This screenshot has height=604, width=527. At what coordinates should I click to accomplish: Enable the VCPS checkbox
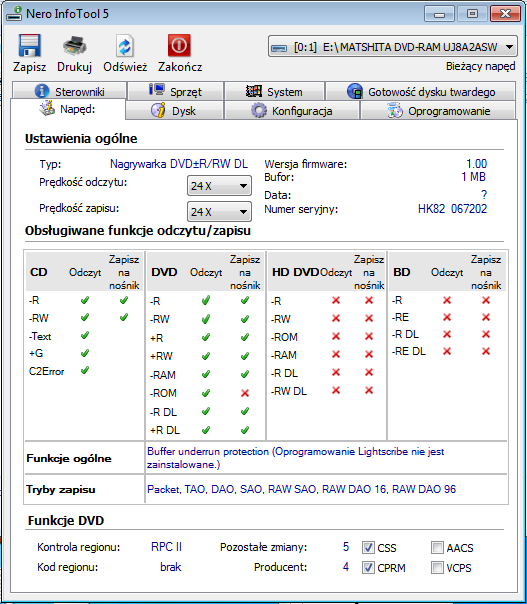click(437, 567)
